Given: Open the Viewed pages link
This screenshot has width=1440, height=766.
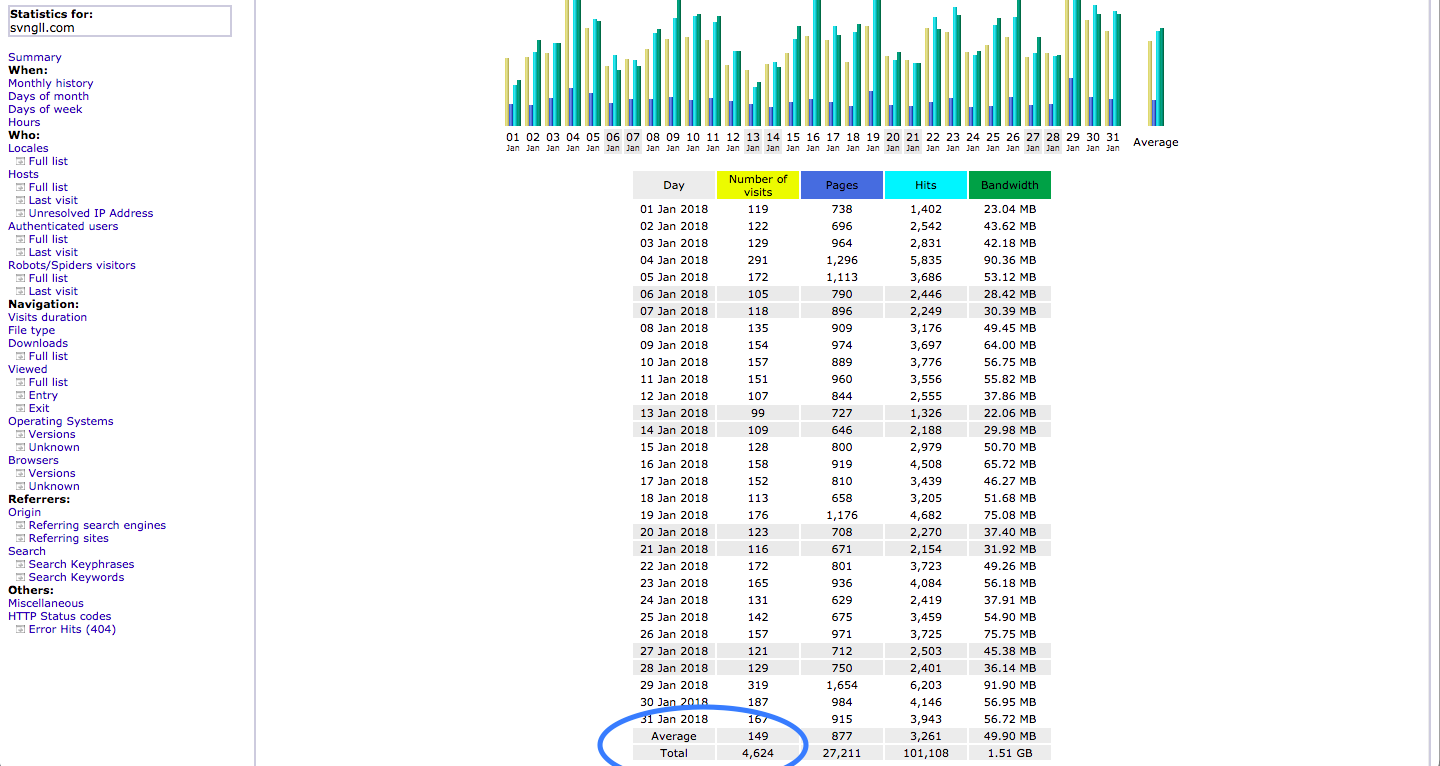Looking at the screenshot, I should tap(28, 369).
